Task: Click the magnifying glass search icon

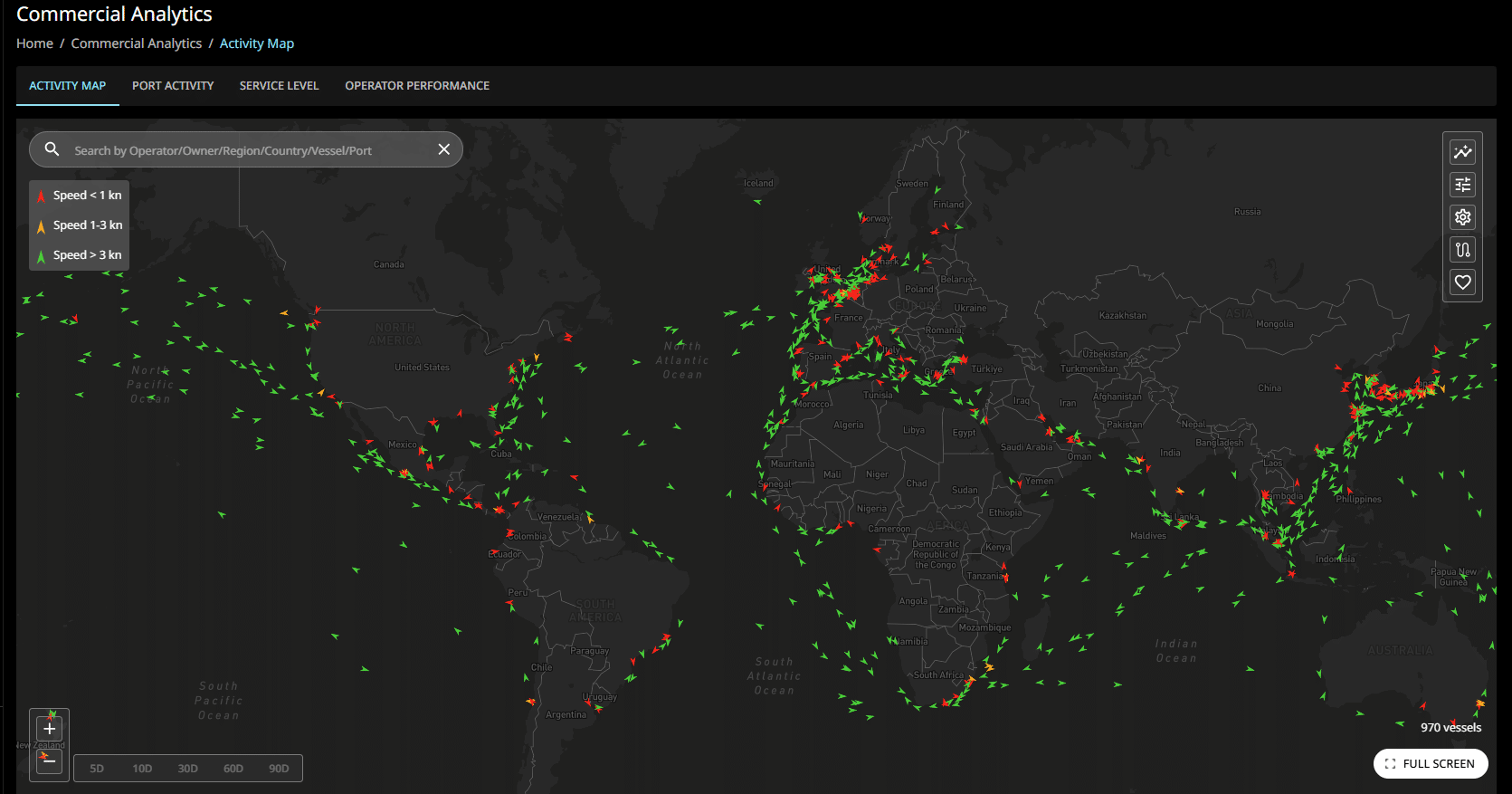Action: coord(52,149)
